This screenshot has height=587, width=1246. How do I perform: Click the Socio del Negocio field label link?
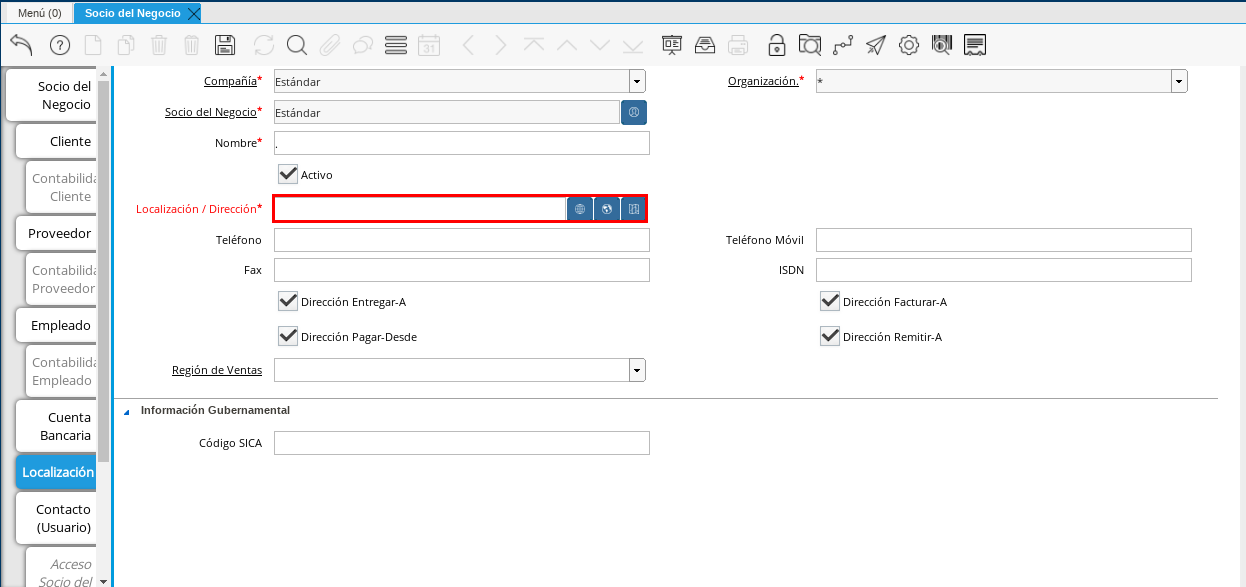click(x=211, y=112)
